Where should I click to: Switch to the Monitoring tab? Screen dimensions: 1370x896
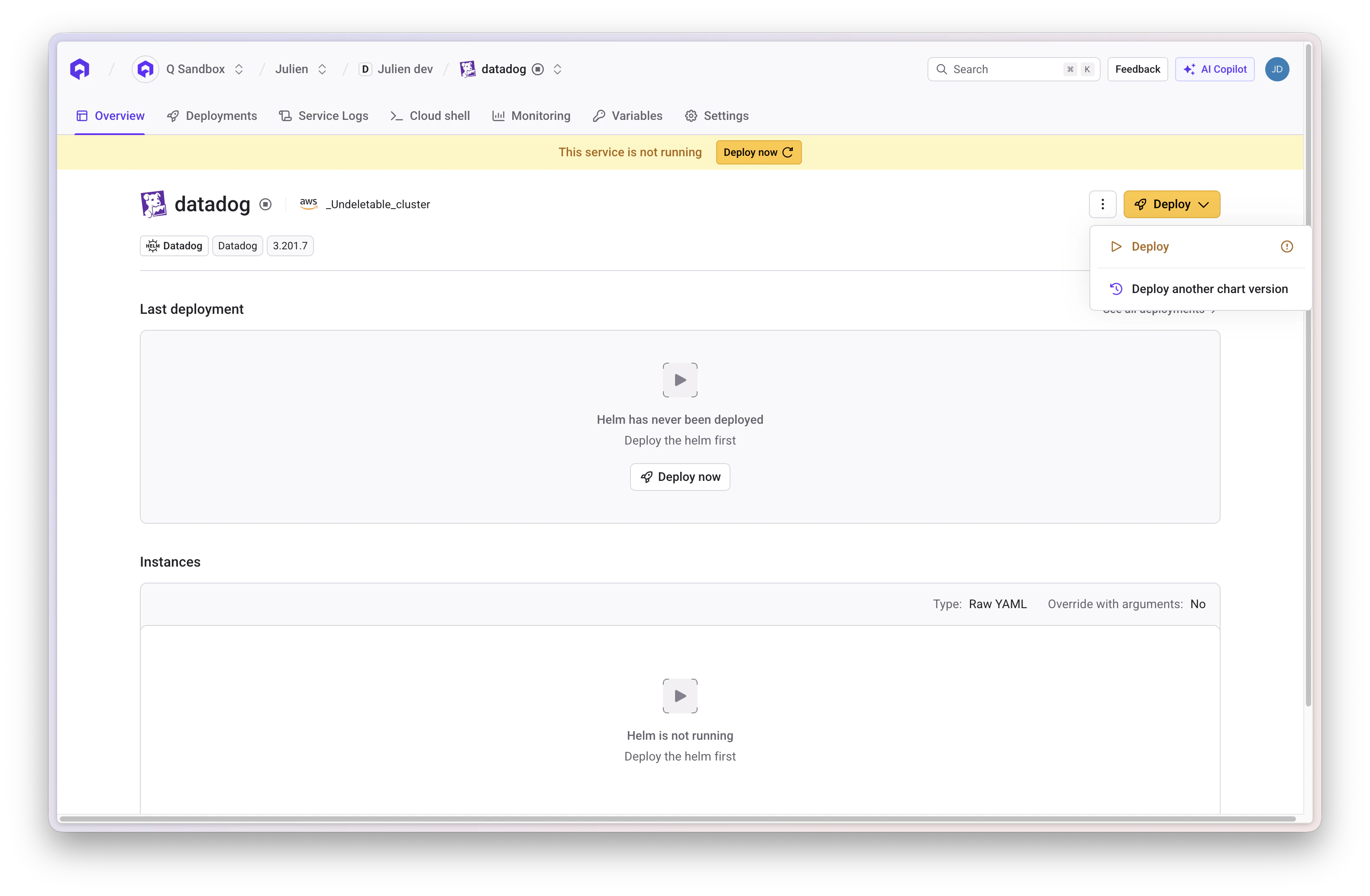pyautogui.click(x=531, y=116)
